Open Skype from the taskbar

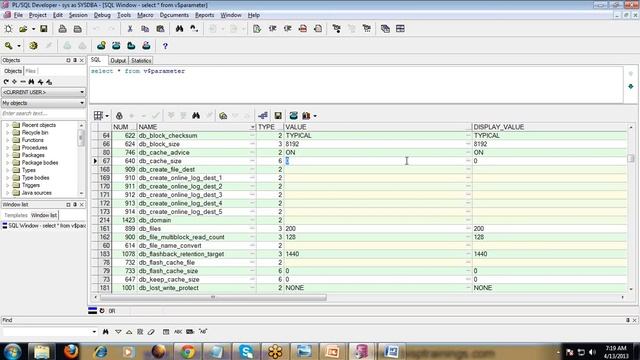(246, 351)
